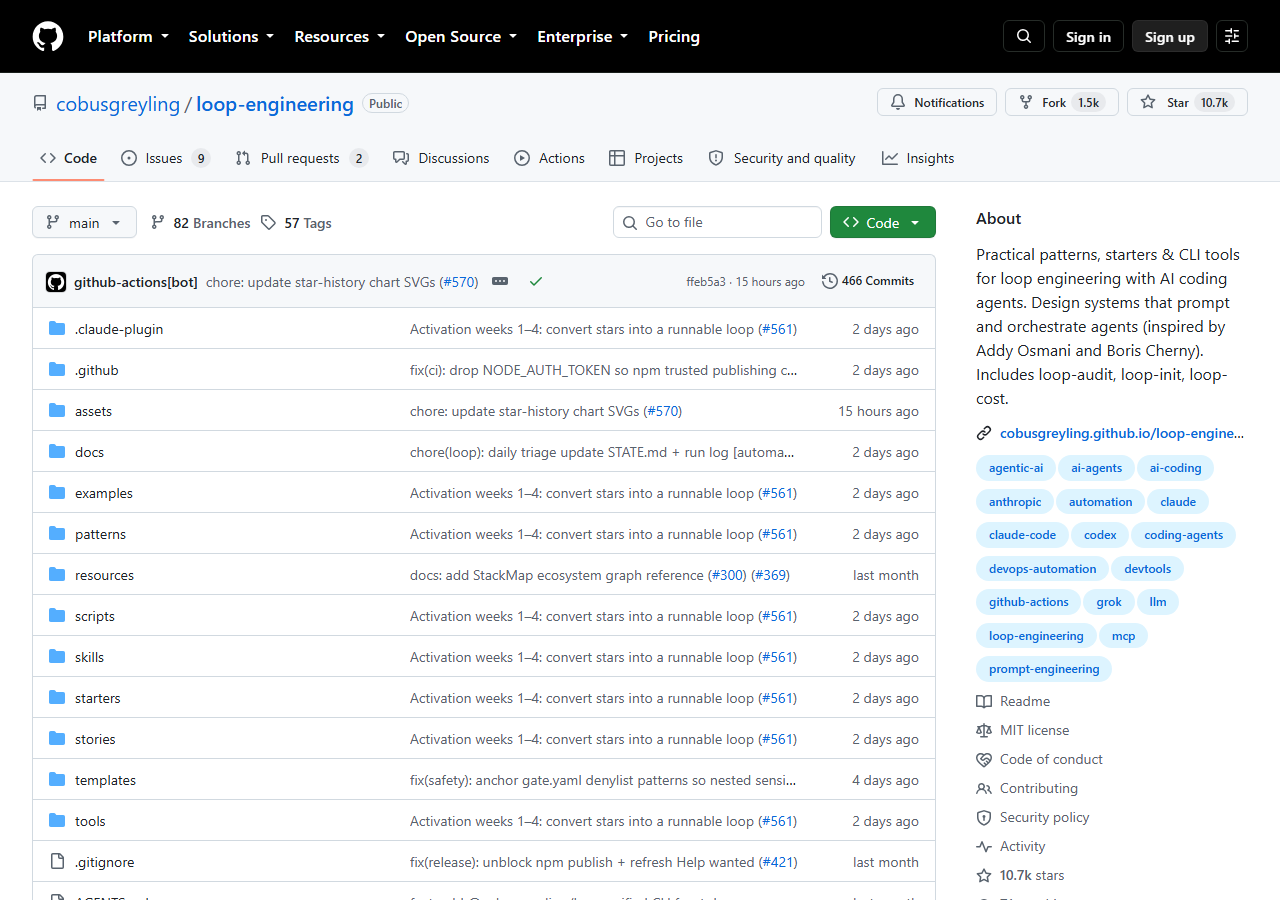Click the folder icon for assets
Image resolution: width=1280 pixels, height=900 pixels.
pos(57,411)
